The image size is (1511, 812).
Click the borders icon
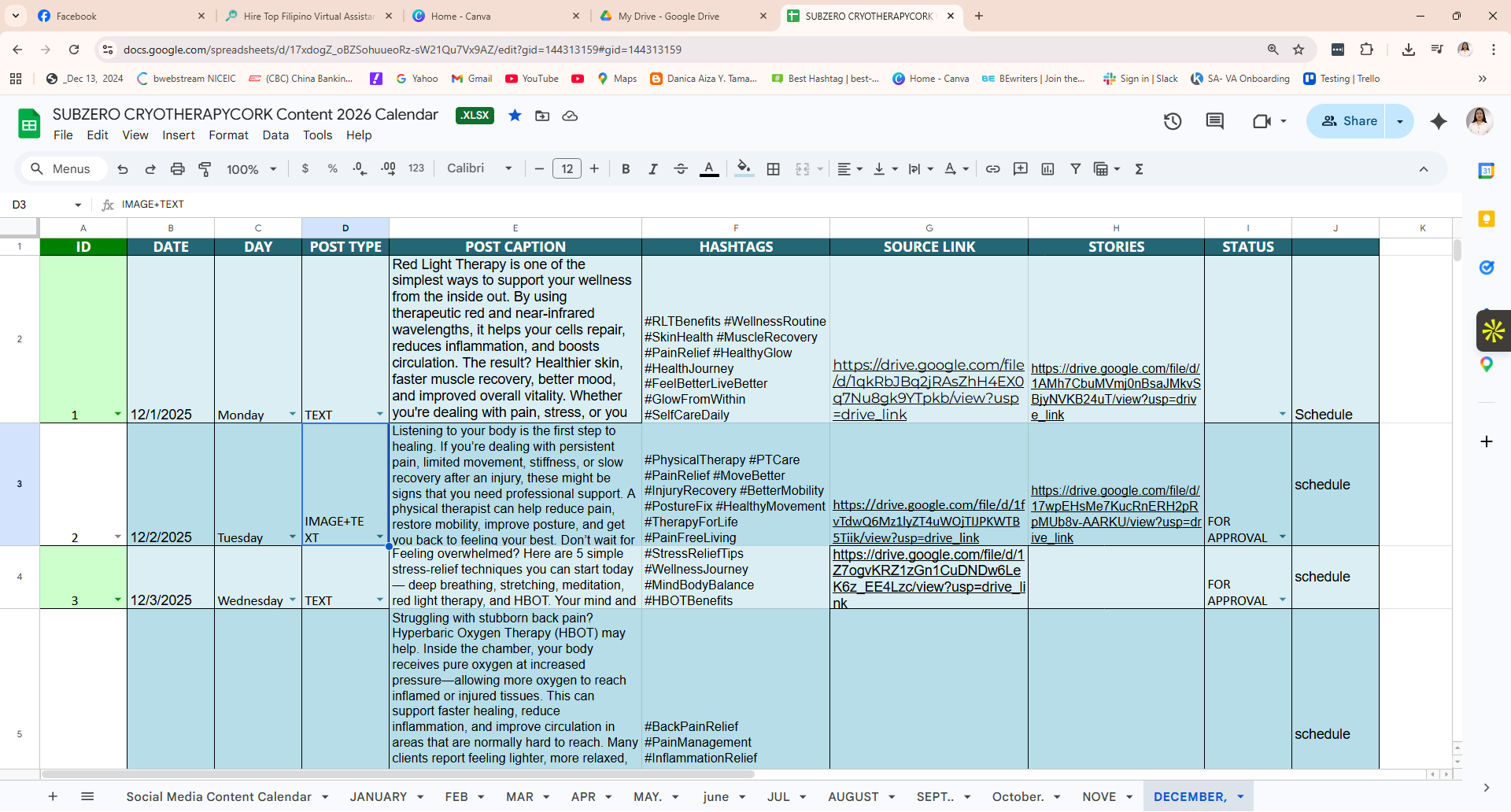tap(774, 169)
